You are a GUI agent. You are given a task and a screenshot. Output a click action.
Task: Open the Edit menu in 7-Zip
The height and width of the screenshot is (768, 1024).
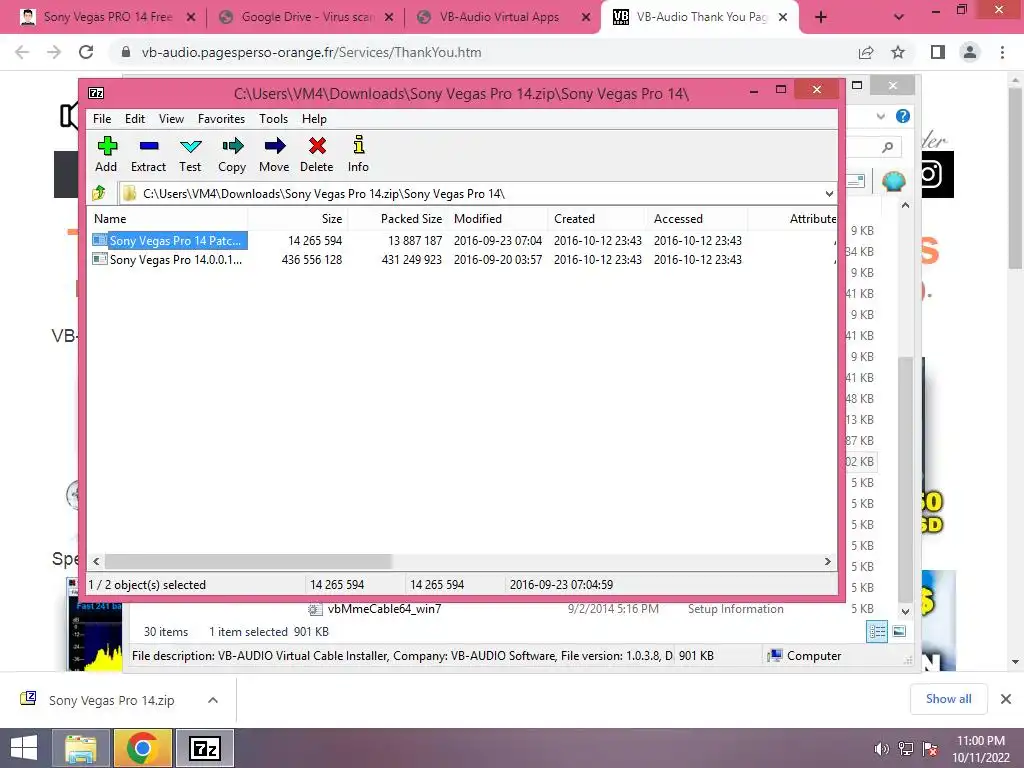[x=135, y=119]
